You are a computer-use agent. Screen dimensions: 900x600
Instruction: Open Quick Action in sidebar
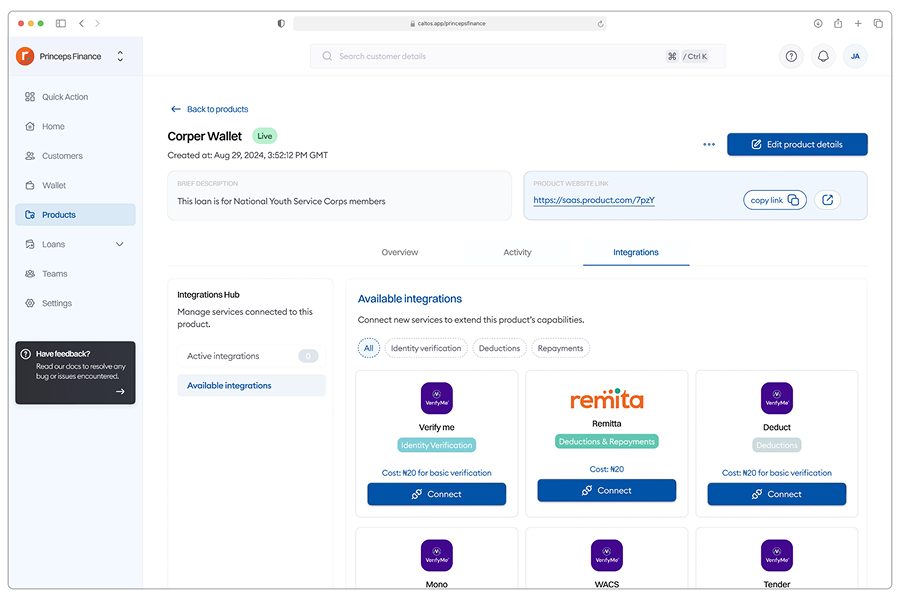pos(65,97)
